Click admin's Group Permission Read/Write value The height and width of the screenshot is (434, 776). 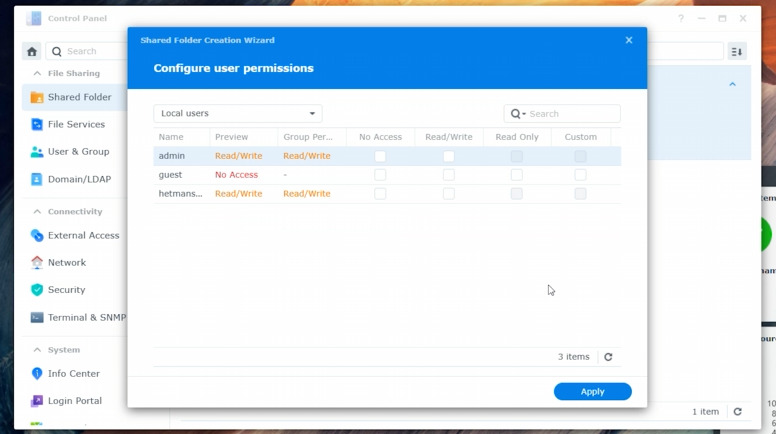click(x=307, y=156)
